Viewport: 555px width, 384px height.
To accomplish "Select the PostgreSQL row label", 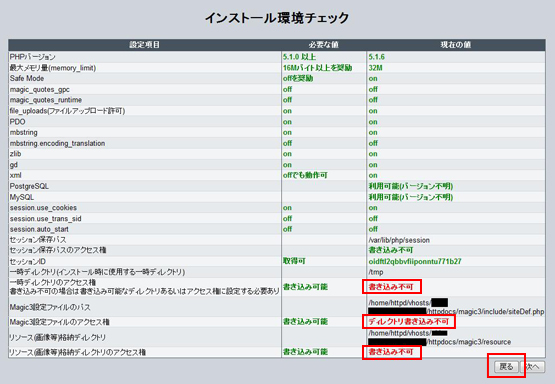I will [x=29, y=186].
